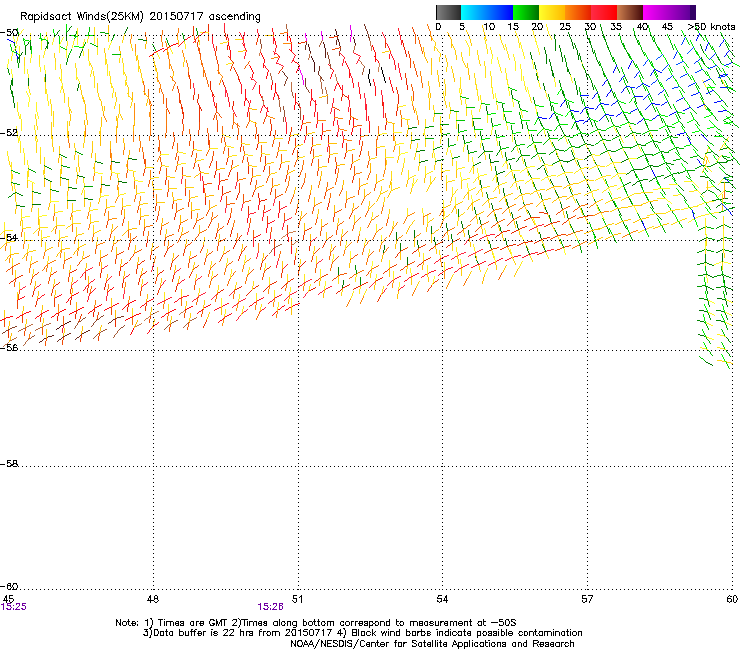740x650 pixels.
Task: Click the red 30–35 knots color bar segment
Action: tap(604, 12)
